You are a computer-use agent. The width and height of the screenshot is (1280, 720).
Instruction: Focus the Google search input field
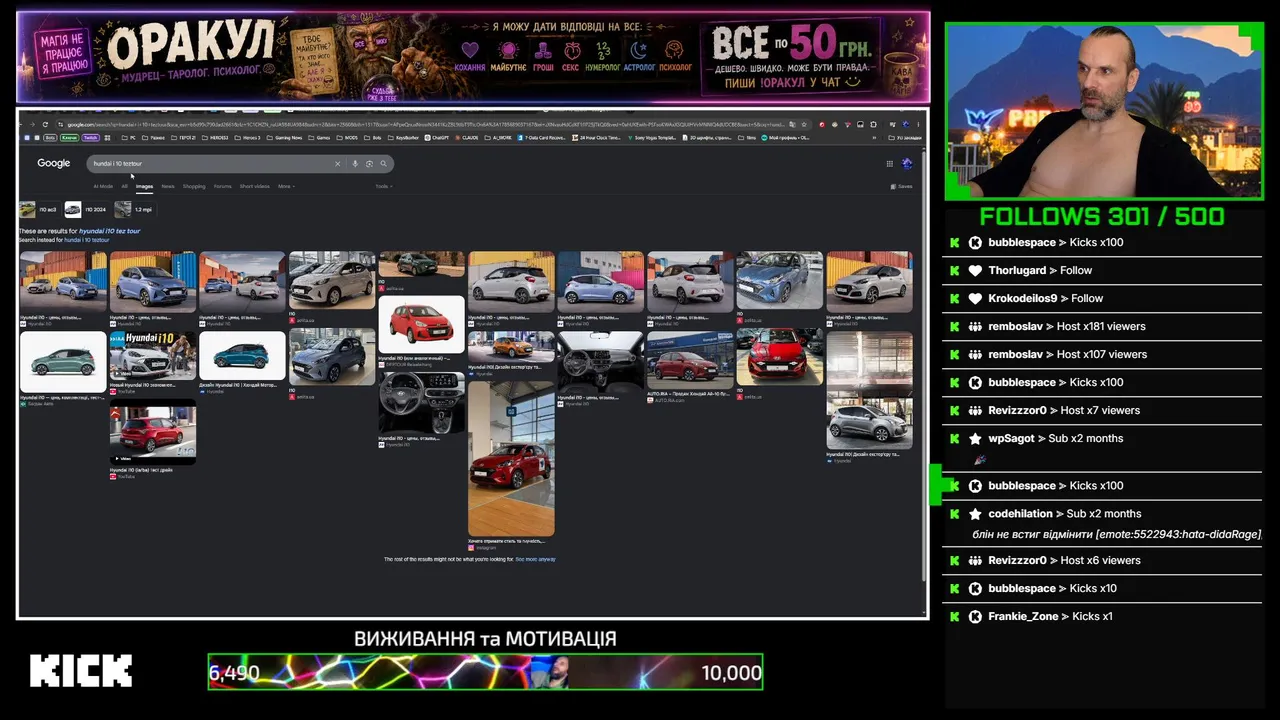tap(211, 164)
